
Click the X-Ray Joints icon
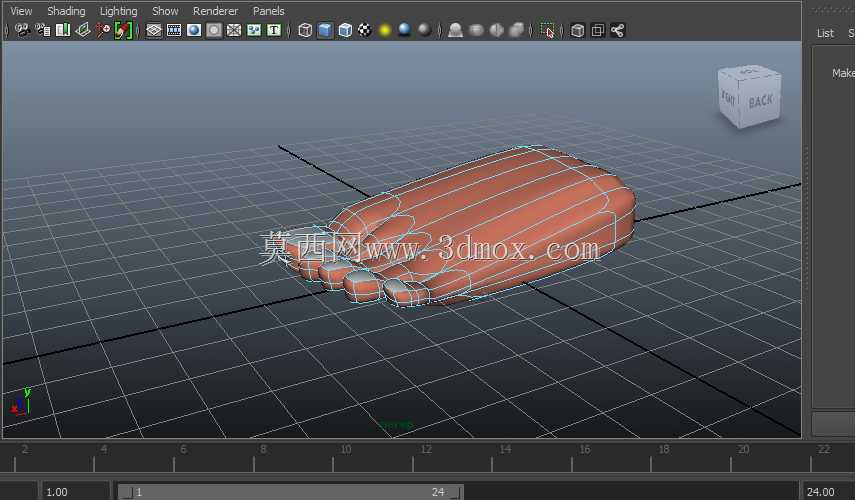pyautogui.click(x=618, y=30)
